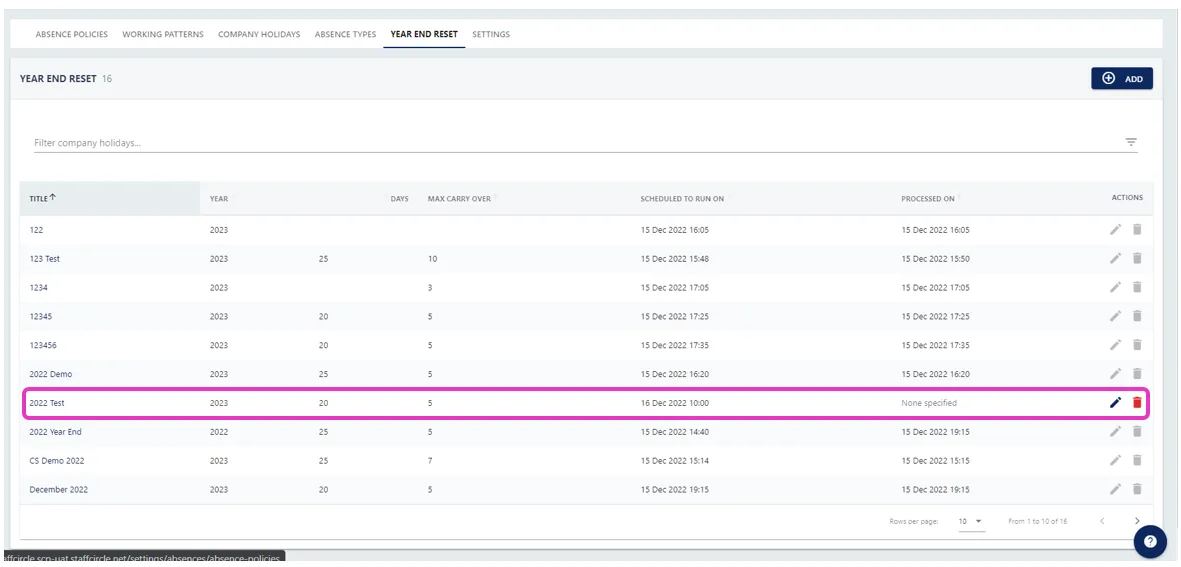Edit the 2022 Test entry
Screen dimensions: 1181x567
point(1115,403)
